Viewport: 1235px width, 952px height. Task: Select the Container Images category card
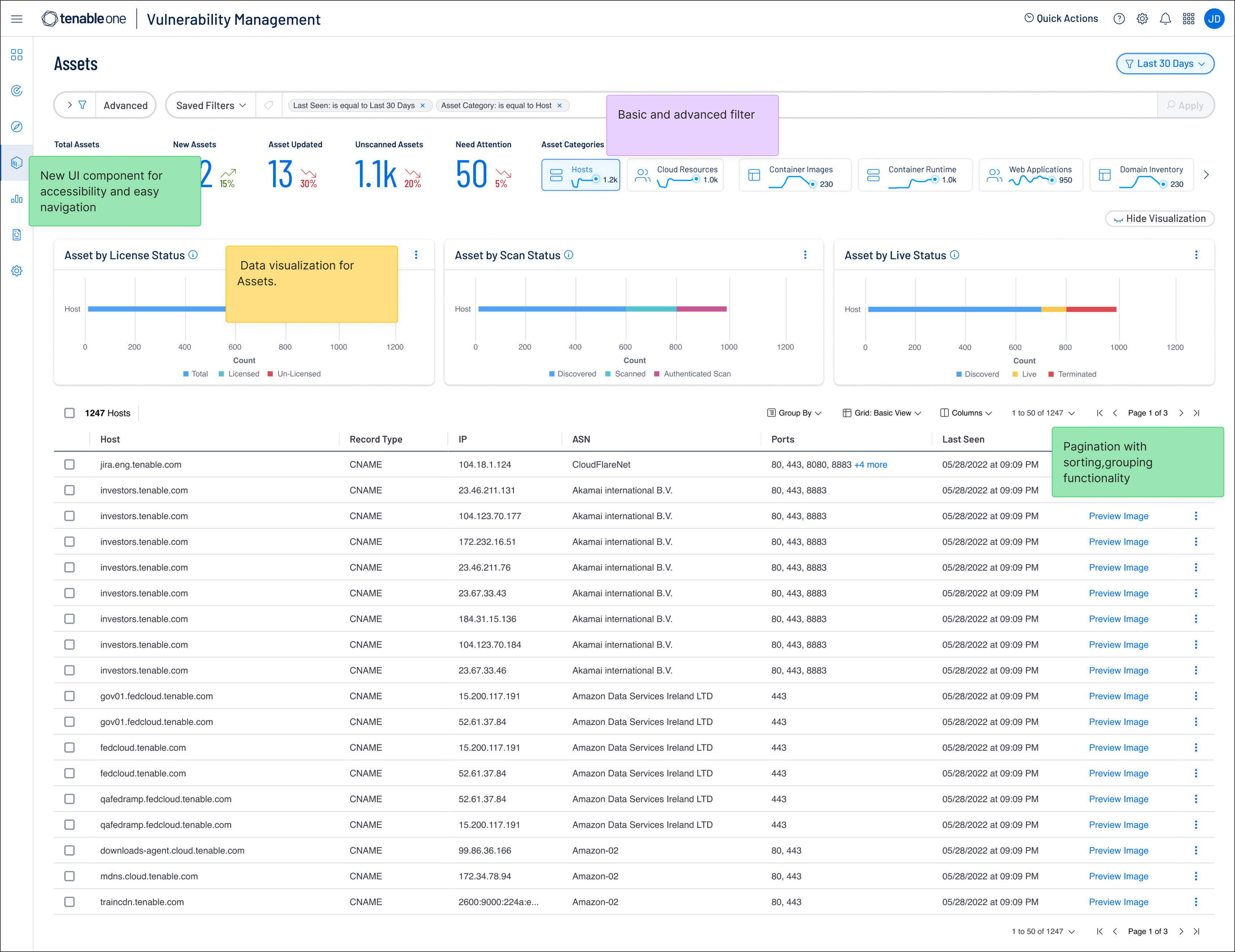coord(795,175)
